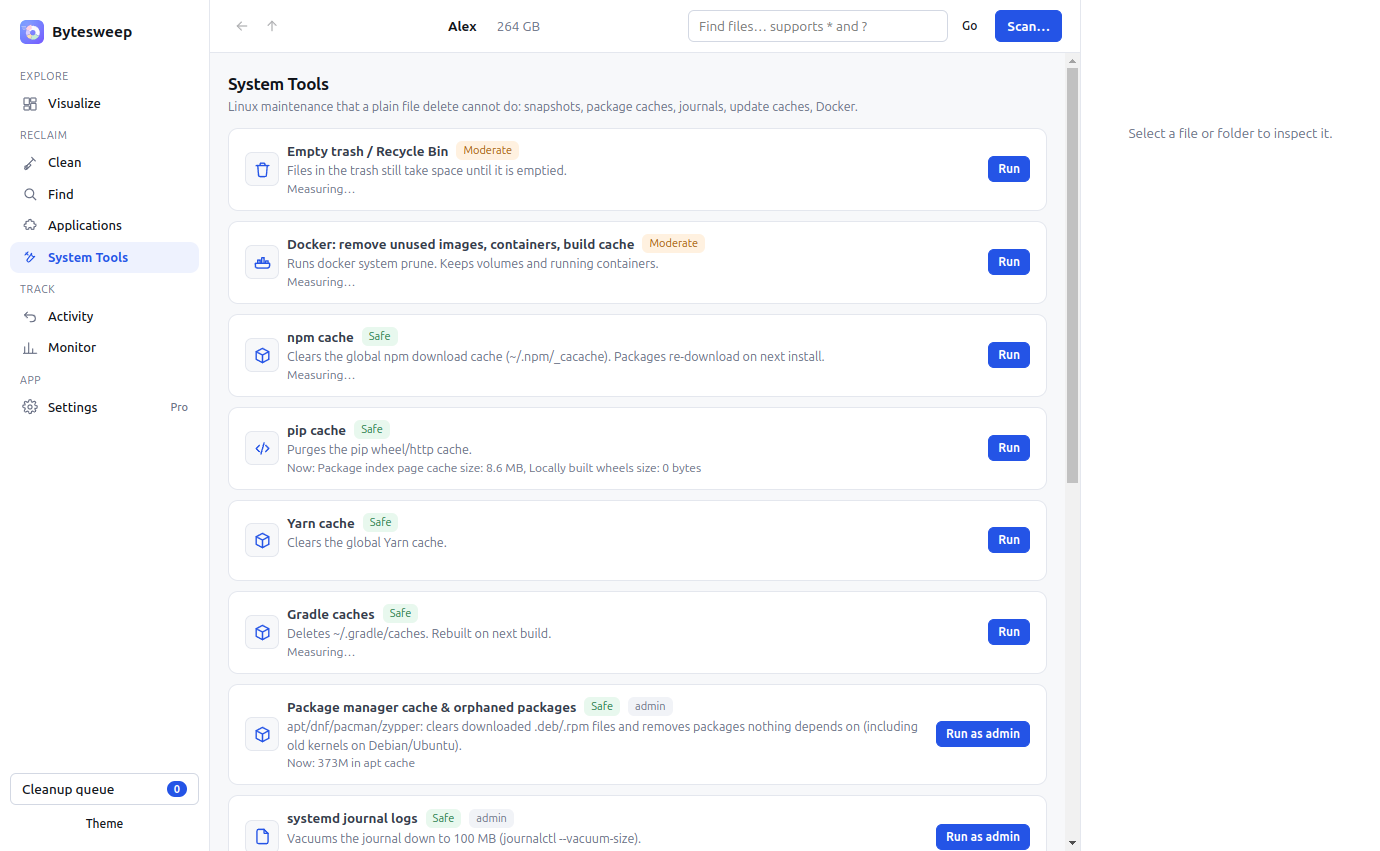The width and height of the screenshot is (1380, 851).
Task: Click the admin badge on Package manager cache
Action: (650, 707)
